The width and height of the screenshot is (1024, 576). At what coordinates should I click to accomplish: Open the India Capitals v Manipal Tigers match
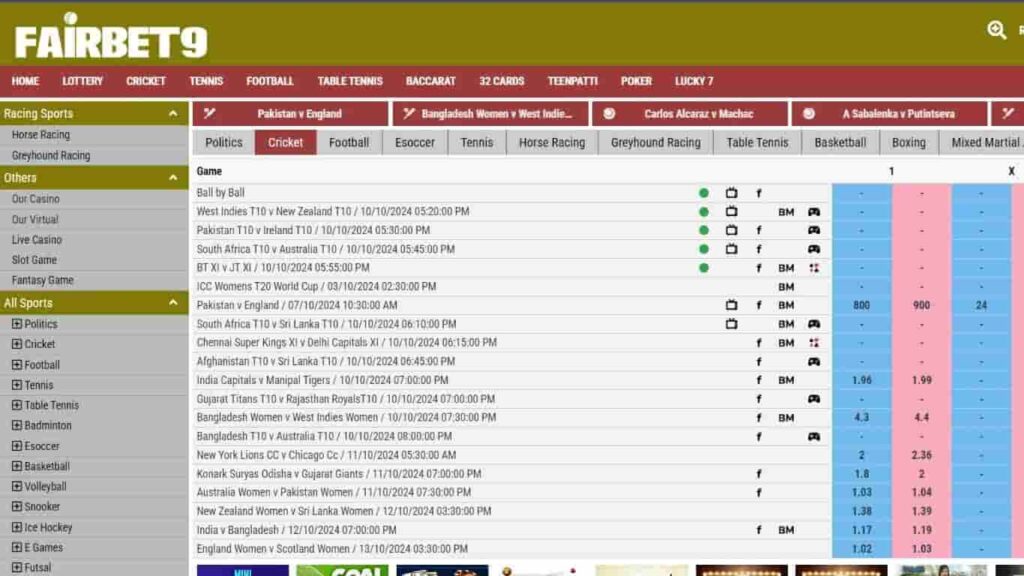322,380
